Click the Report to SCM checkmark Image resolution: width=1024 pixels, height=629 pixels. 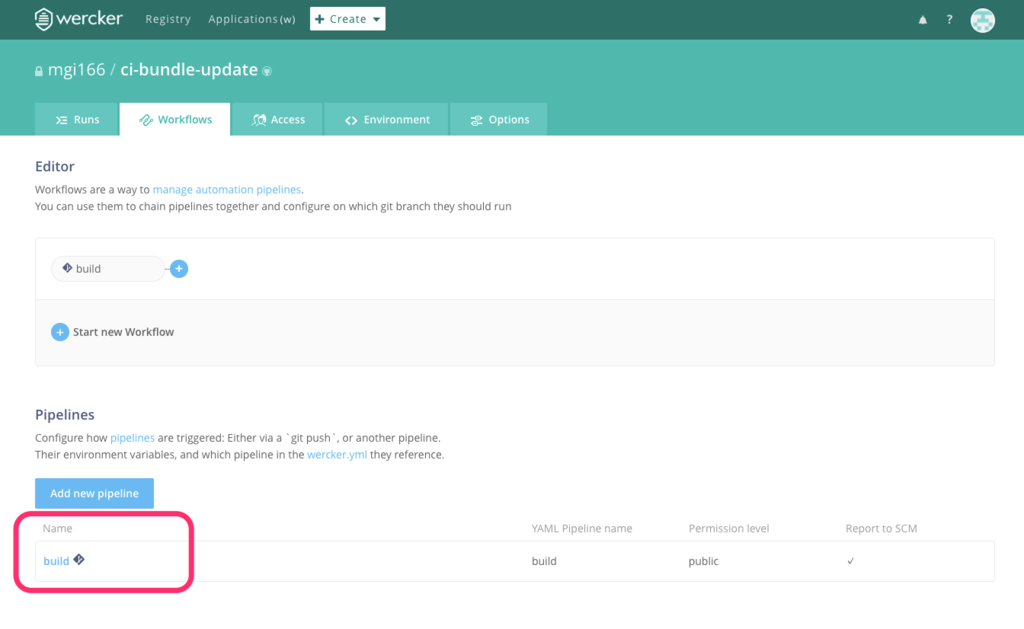[850, 561]
